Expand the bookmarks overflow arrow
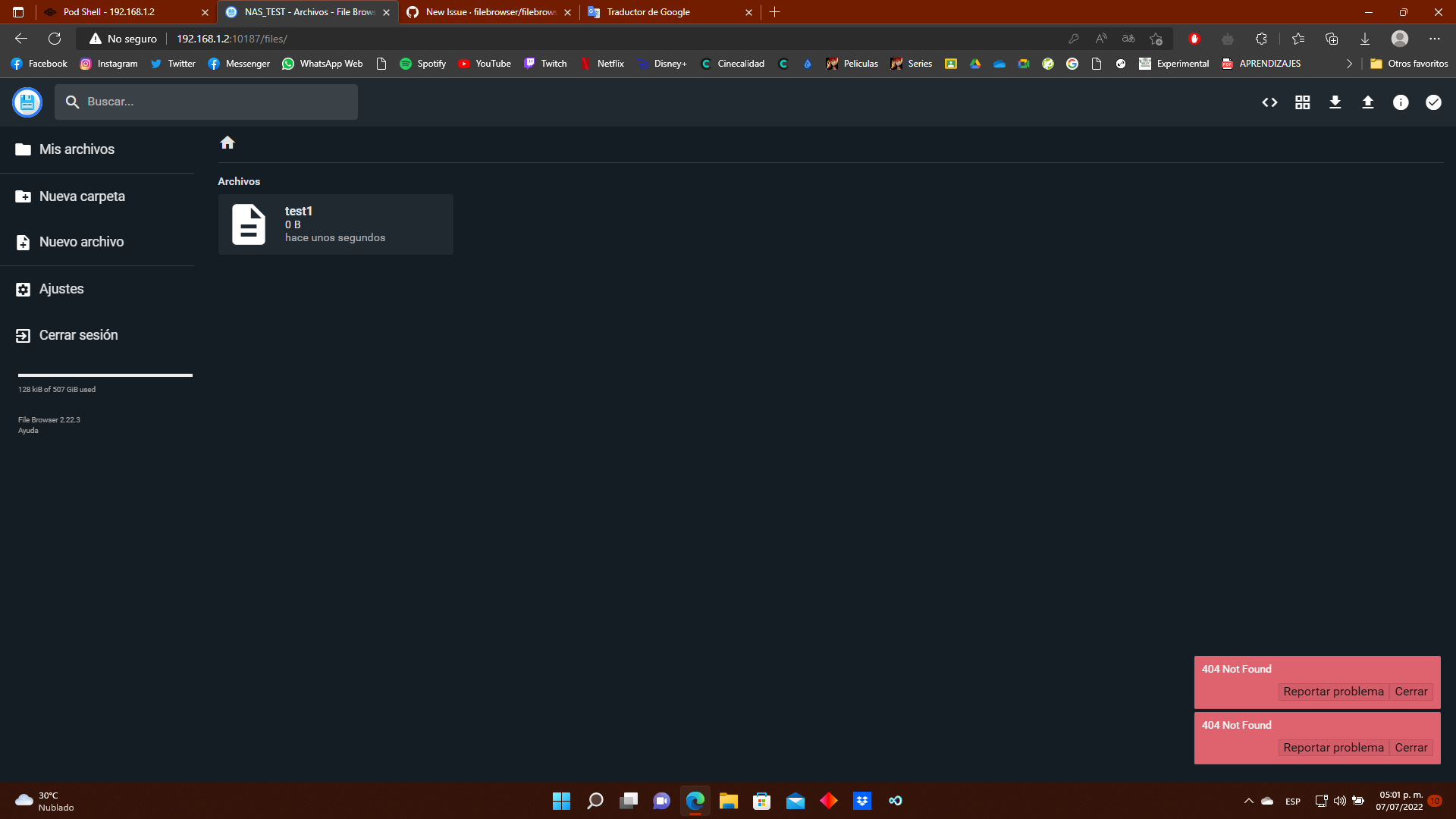Viewport: 1456px width, 819px height. pyautogui.click(x=1349, y=64)
